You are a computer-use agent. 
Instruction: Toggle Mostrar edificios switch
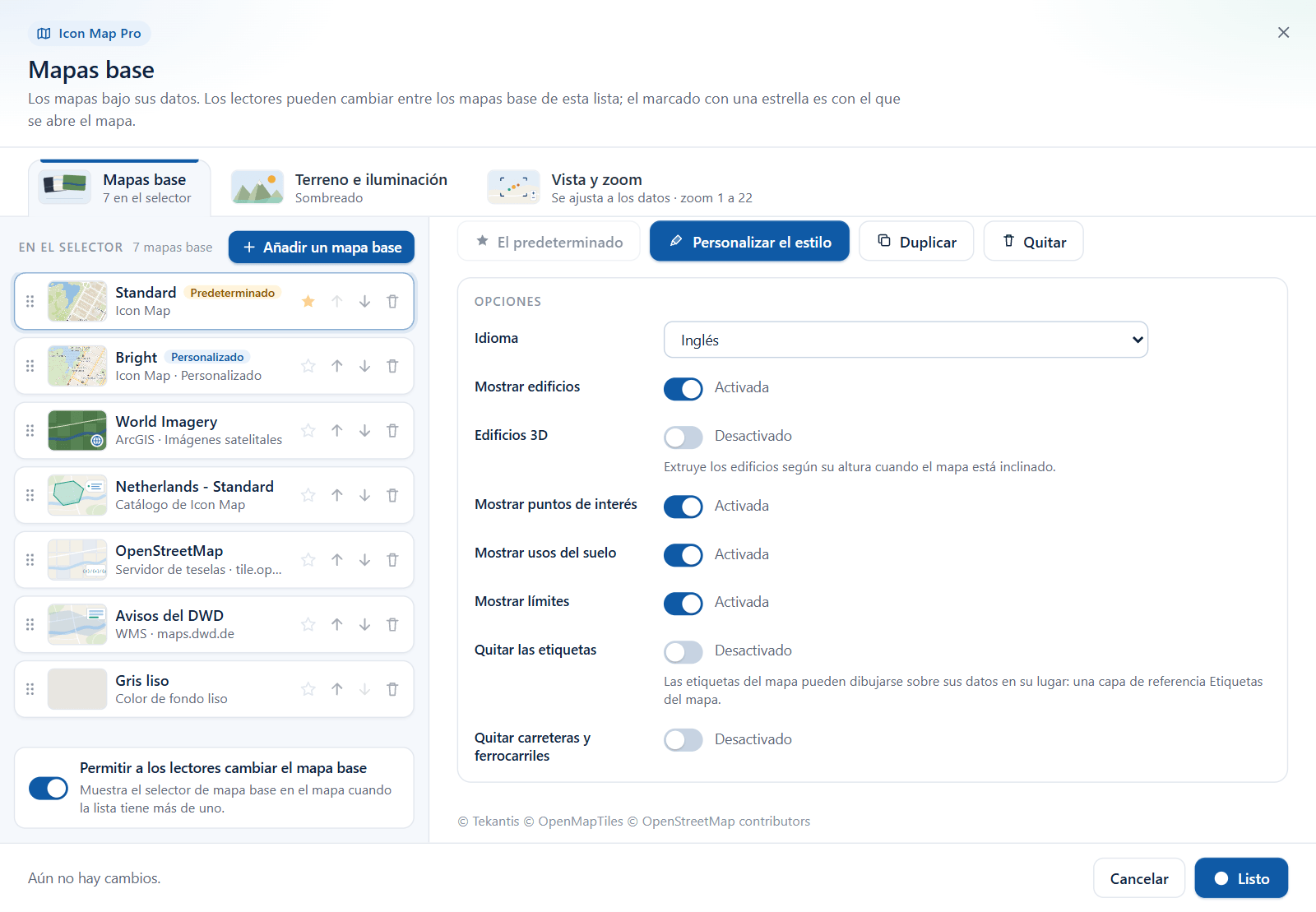click(683, 388)
